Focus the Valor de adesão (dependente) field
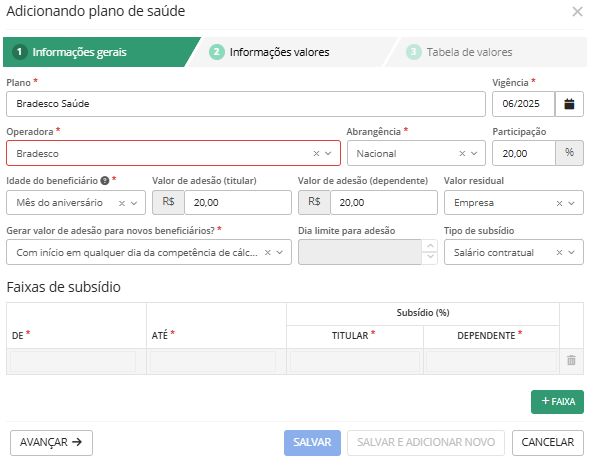592x462 pixels. (x=384, y=203)
